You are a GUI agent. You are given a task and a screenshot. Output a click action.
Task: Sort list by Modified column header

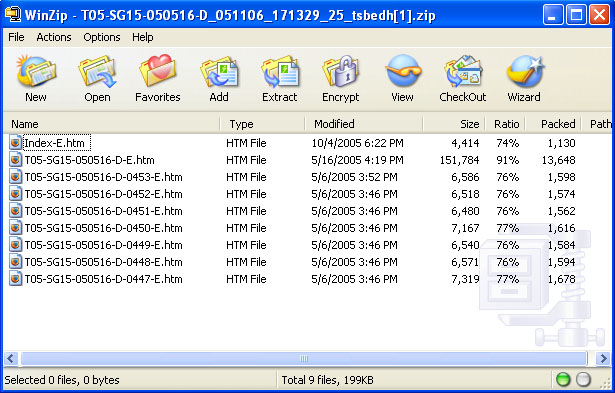364,124
